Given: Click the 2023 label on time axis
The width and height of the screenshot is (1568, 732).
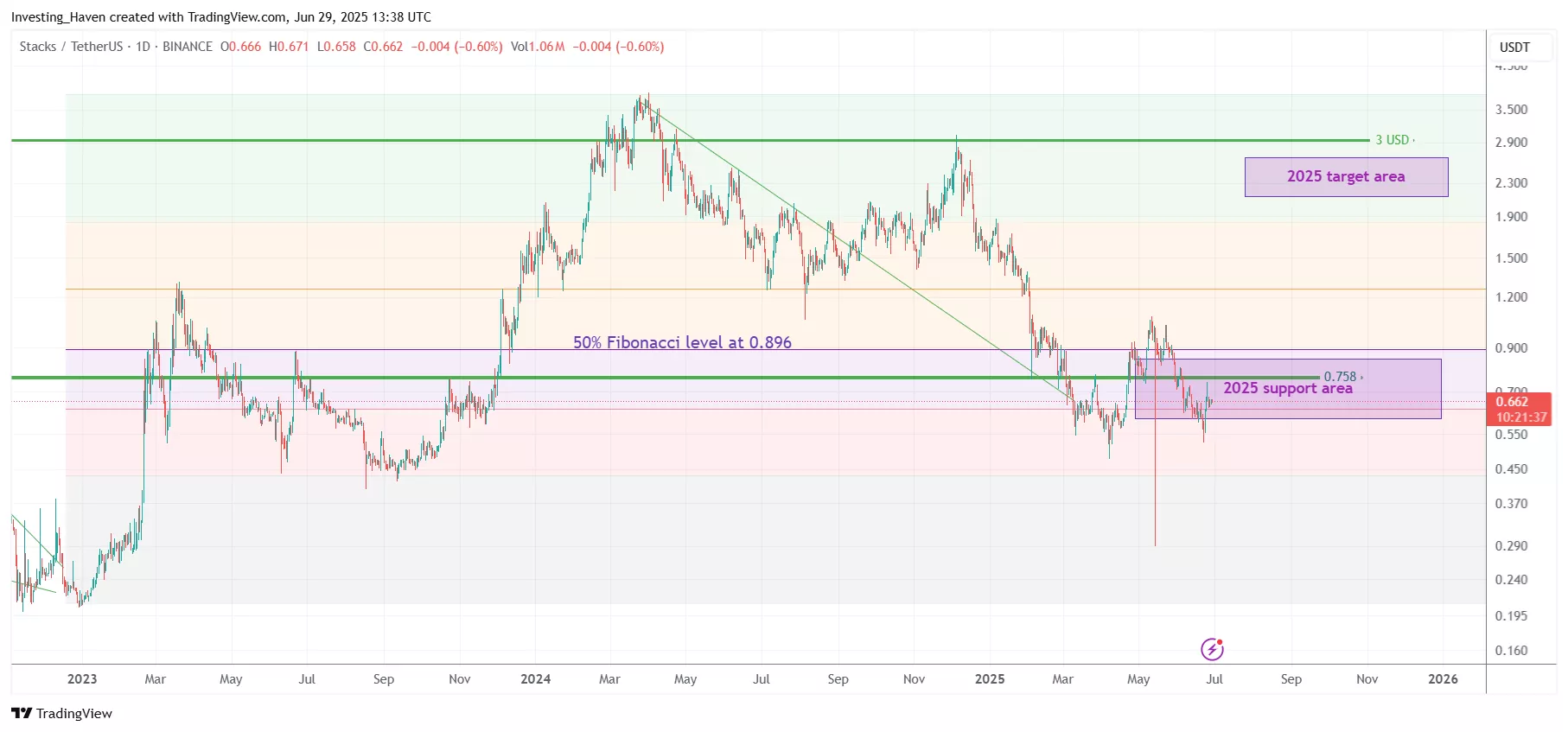Looking at the screenshot, I should tap(82, 679).
